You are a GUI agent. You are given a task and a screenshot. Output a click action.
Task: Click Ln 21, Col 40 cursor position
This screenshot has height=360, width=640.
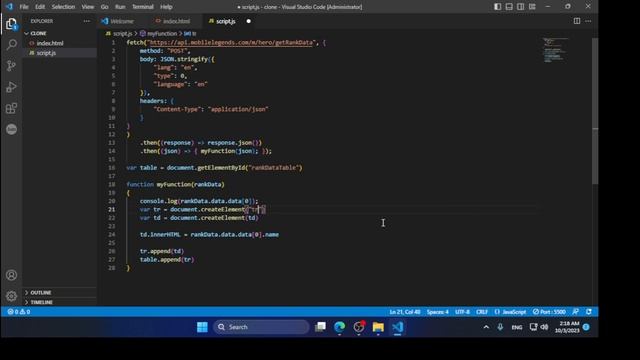(x=404, y=312)
